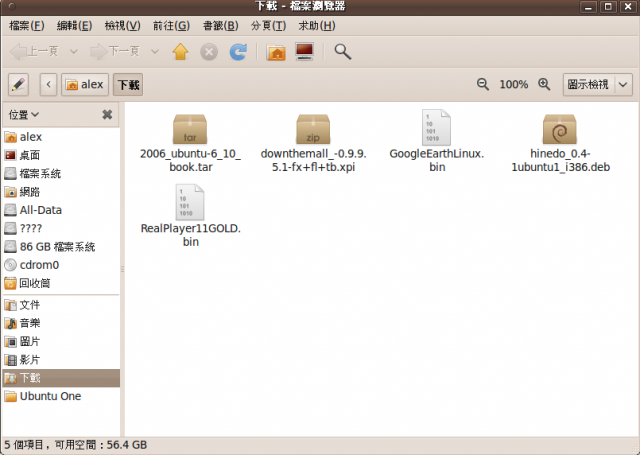
Task: Select 86 GB 檔案系統 in sidebar
Action: click(x=61, y=246)
